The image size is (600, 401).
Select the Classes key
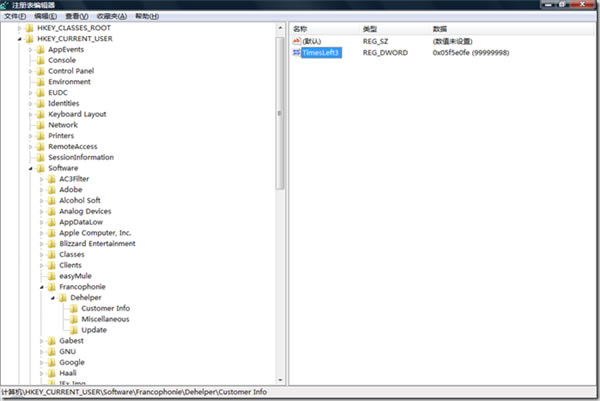click(x=72, y=254)
